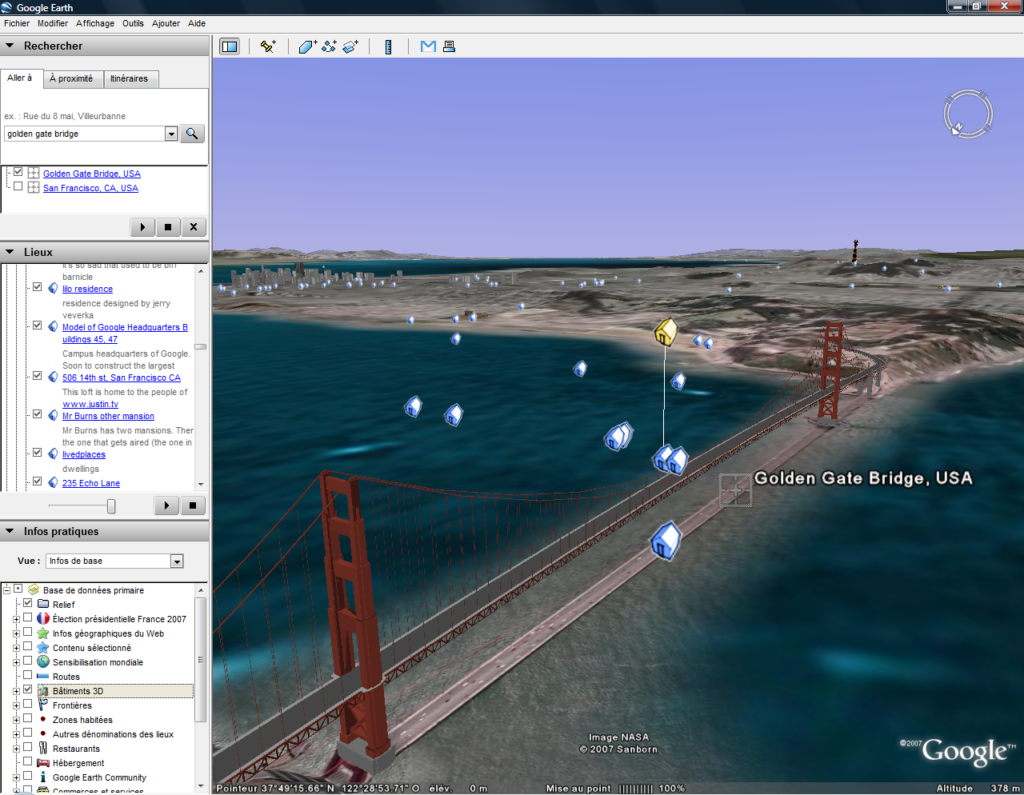
Task: Open the Aide menu
Action: [x=197, y=23]
